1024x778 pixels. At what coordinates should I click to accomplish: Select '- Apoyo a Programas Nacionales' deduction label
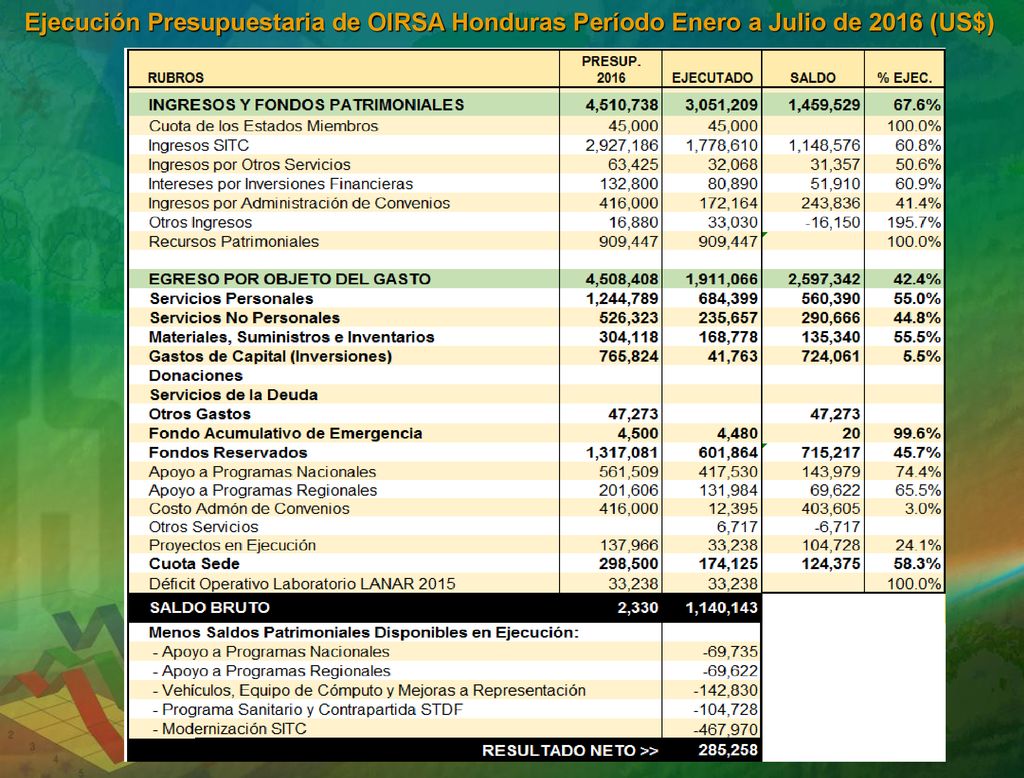pyautogui.click(x=270, y=652)
